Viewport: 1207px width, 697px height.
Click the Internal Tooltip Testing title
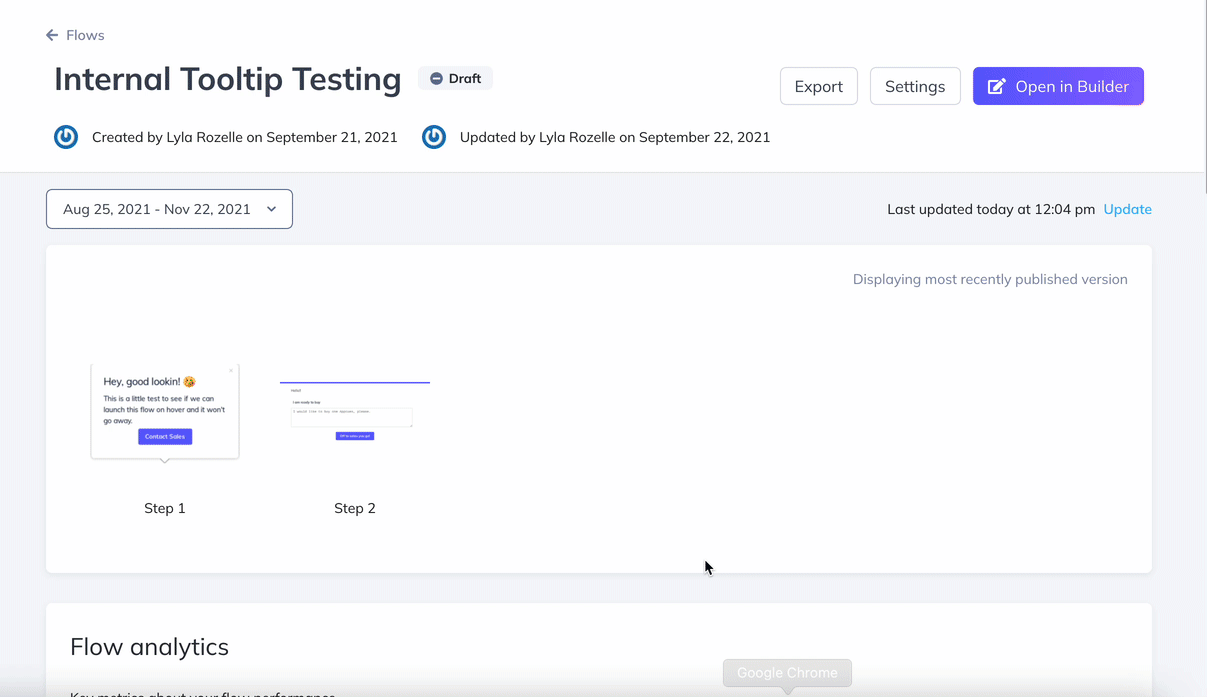click(227, 79)
